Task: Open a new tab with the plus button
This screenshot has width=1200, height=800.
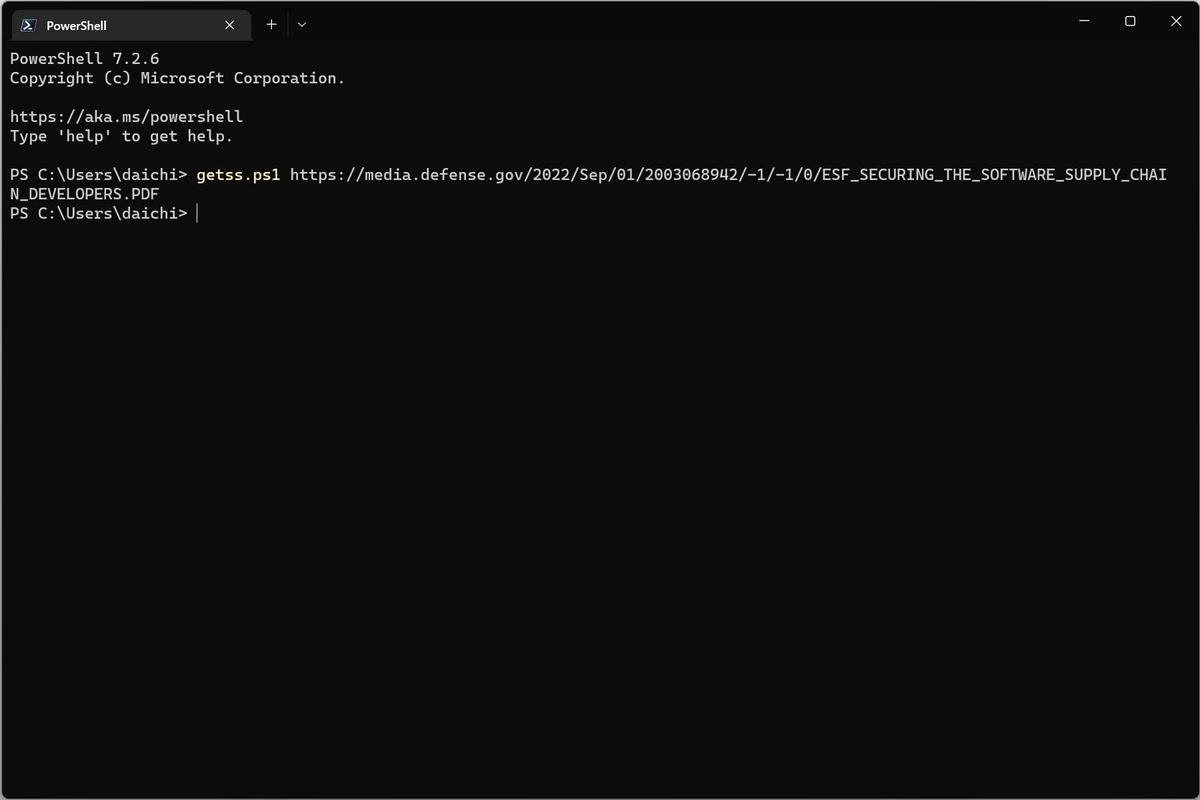Action: pos(271,24)
